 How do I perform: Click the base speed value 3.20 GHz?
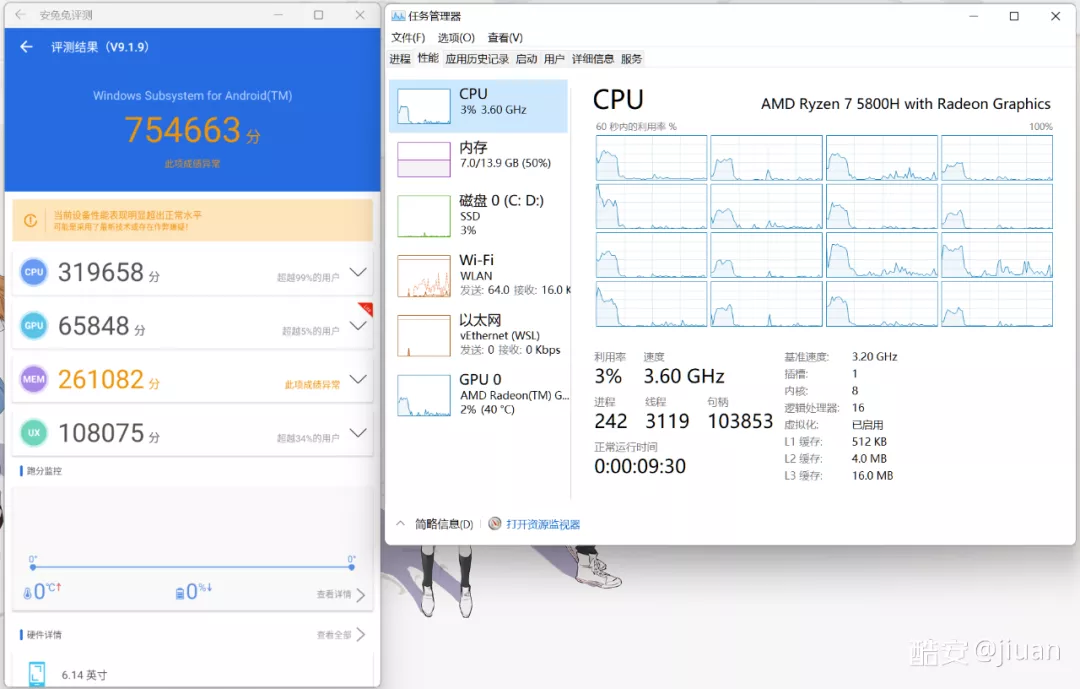tap(875, 356)
